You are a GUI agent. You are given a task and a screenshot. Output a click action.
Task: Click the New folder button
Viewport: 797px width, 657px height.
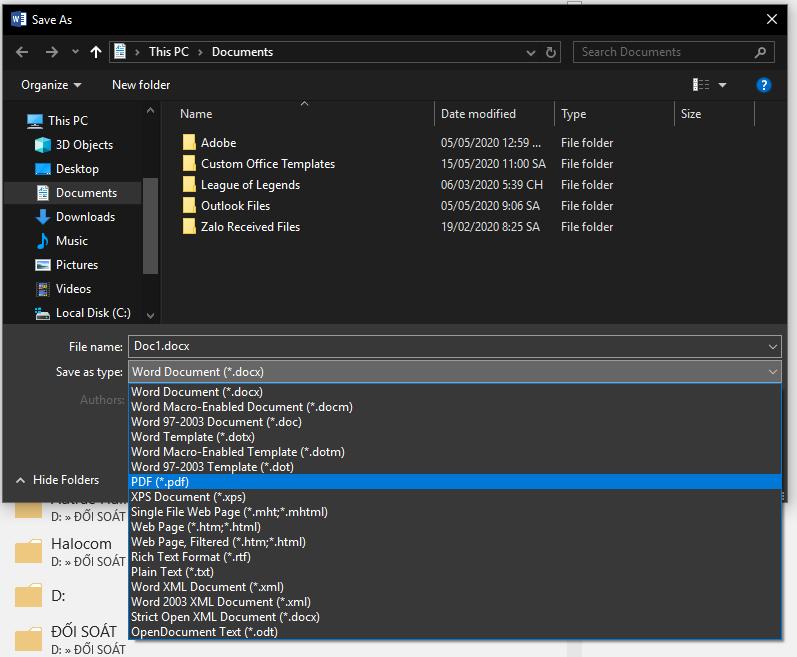click(x=141, y=85)
